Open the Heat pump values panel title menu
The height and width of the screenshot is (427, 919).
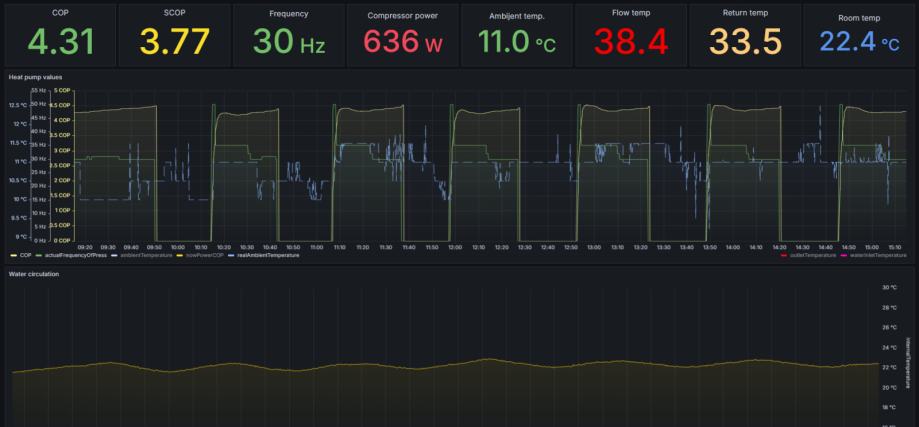(x=35, y=77)
